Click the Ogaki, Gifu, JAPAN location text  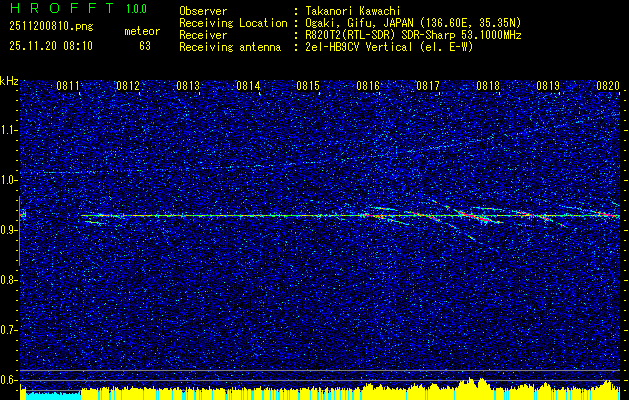413,23
